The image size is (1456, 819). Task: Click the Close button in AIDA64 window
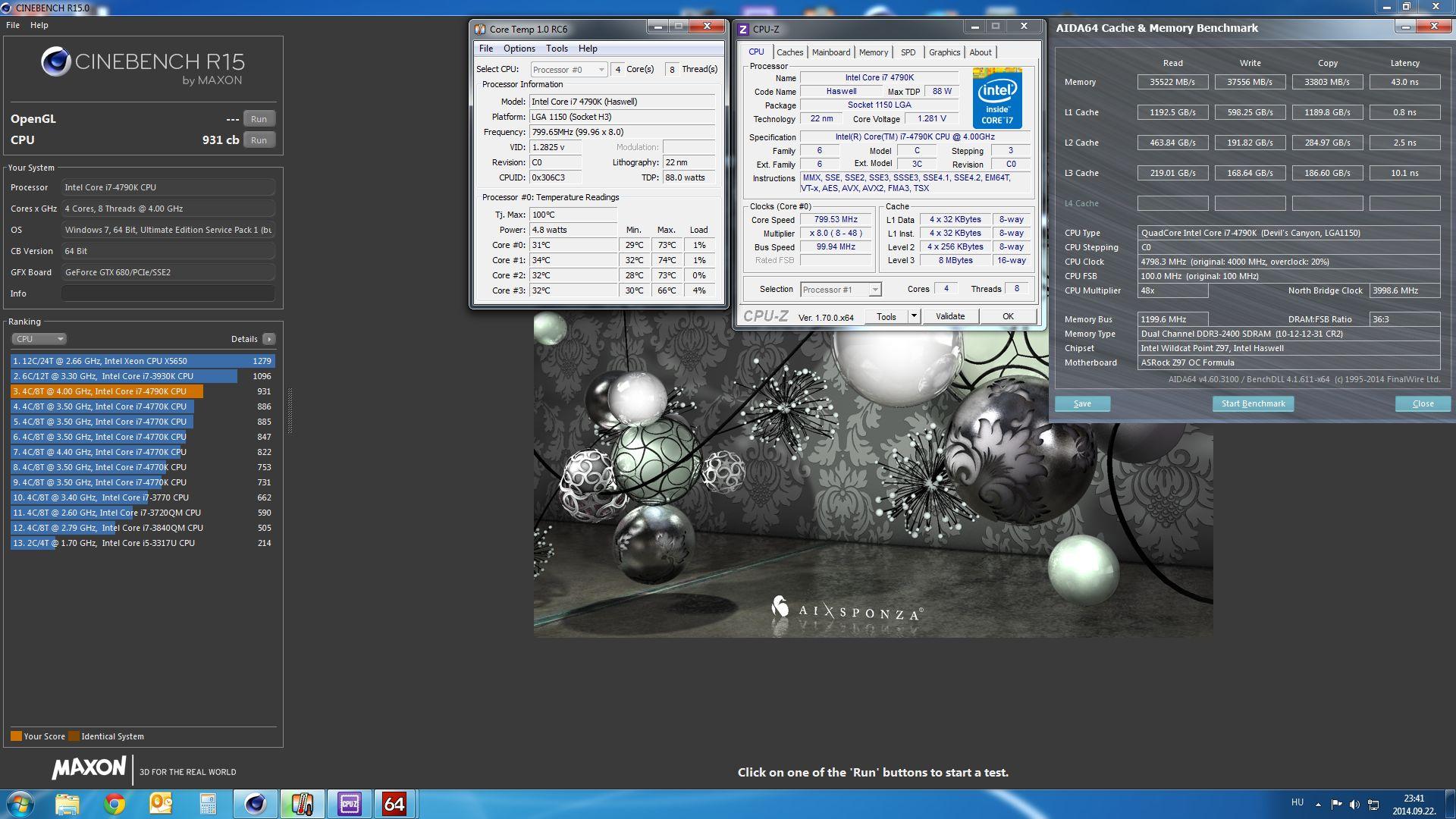1423,404
